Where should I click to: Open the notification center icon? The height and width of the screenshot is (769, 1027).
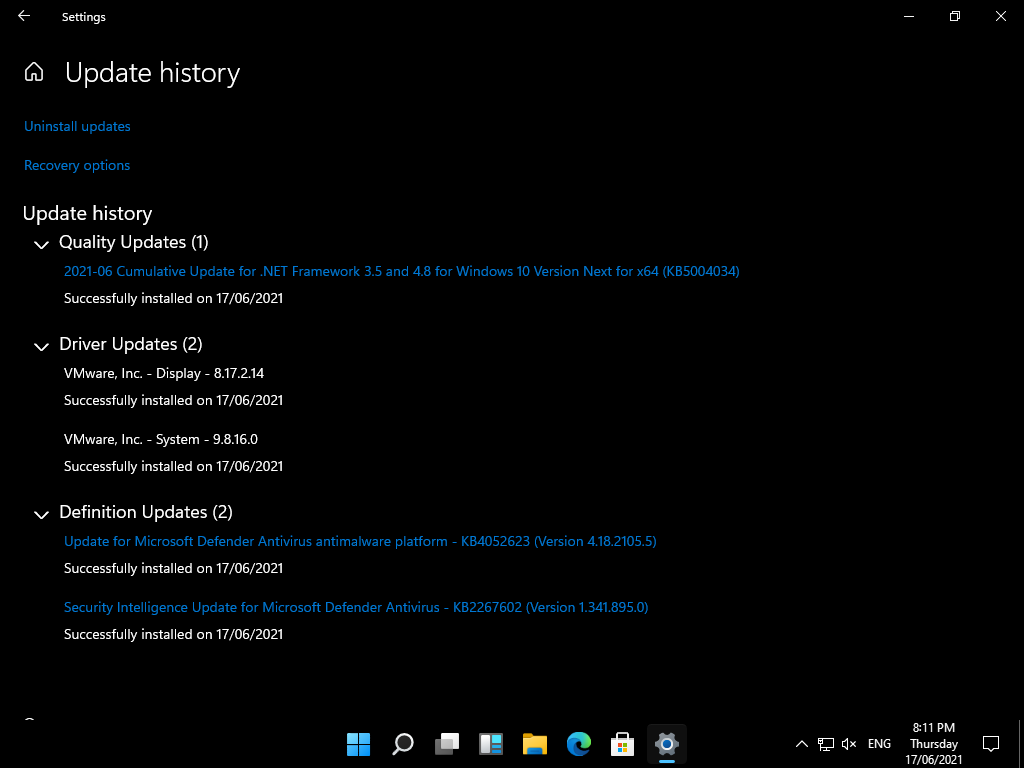pos(992,744)
